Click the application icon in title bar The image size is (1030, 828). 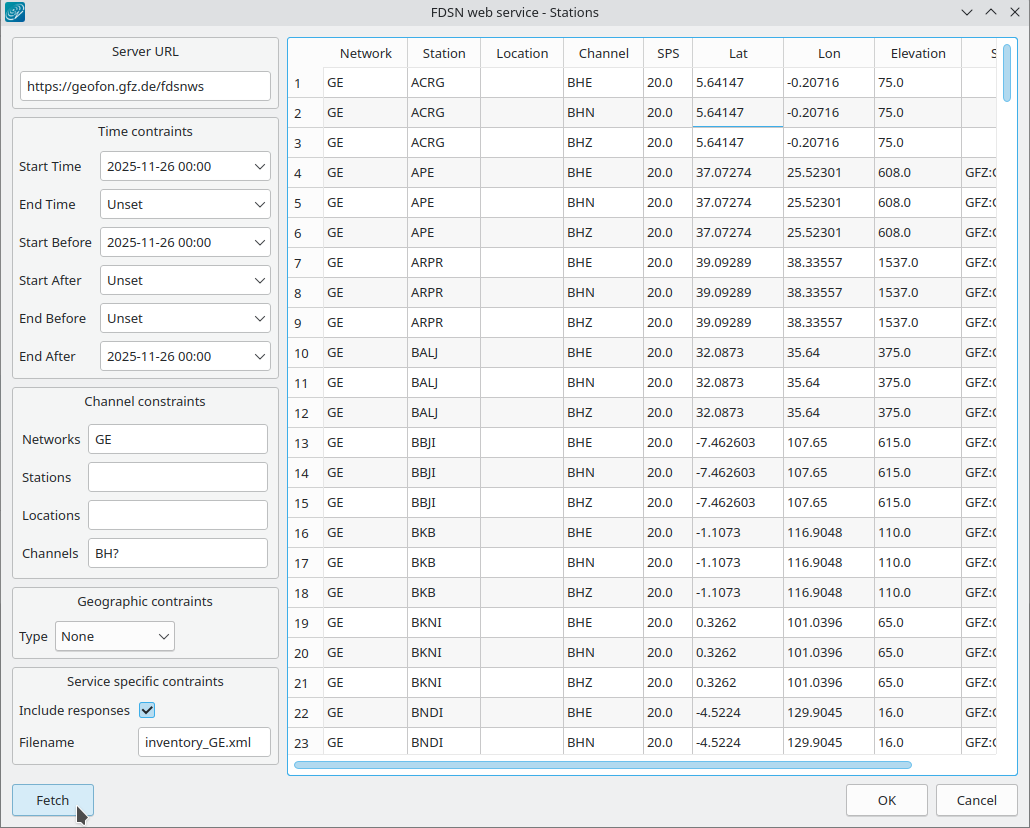pos(16,13)
